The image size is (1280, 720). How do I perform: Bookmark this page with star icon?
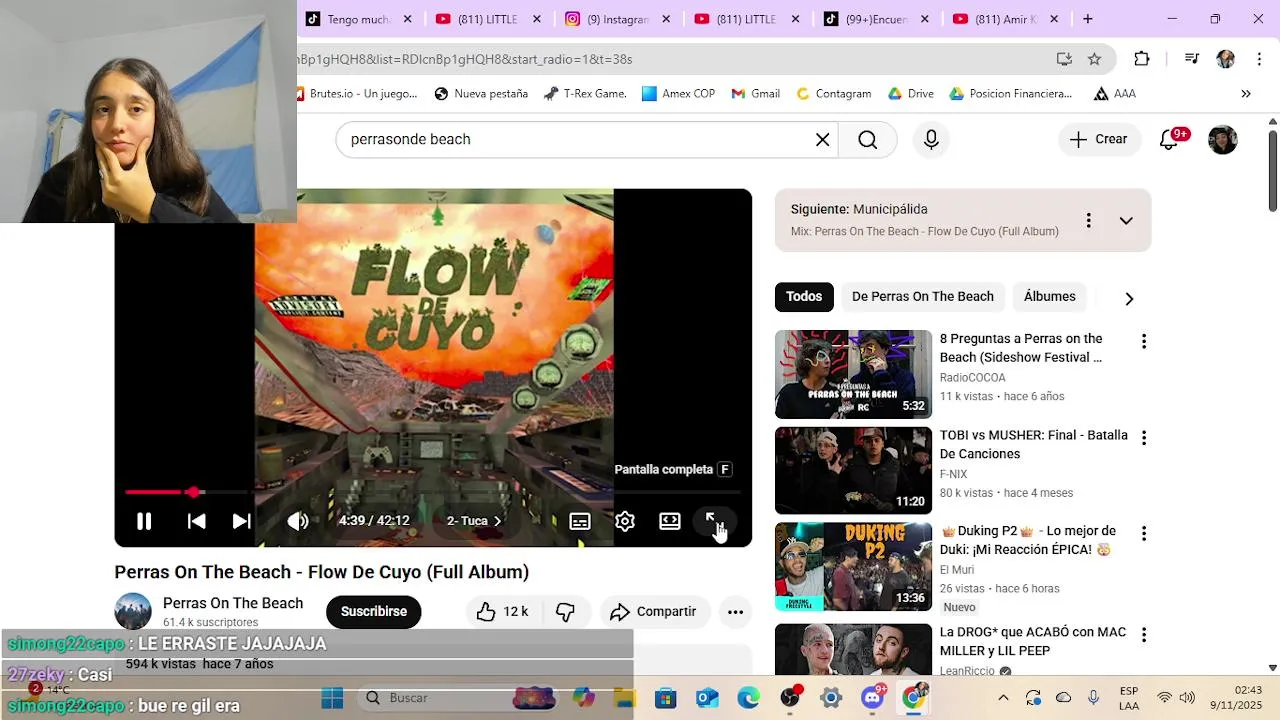coord(1095,59)
